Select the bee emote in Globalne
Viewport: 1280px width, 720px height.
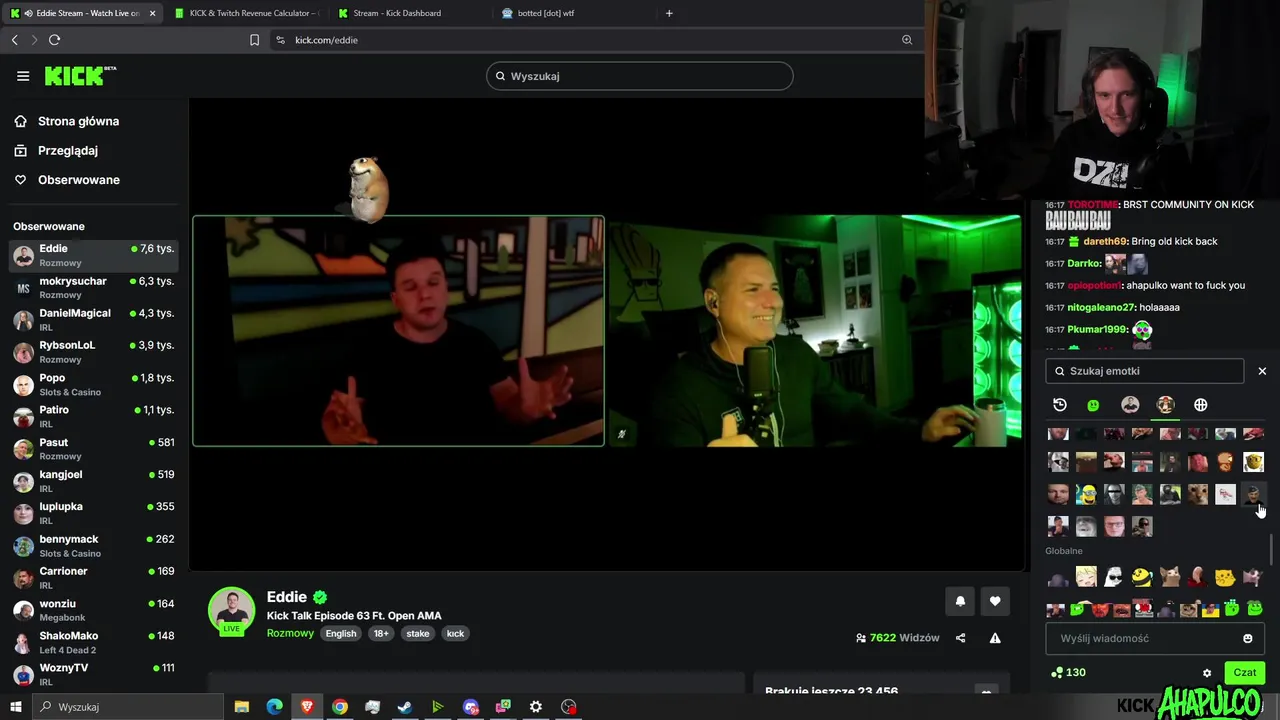pyautogui.click(x=1142, y=577)
